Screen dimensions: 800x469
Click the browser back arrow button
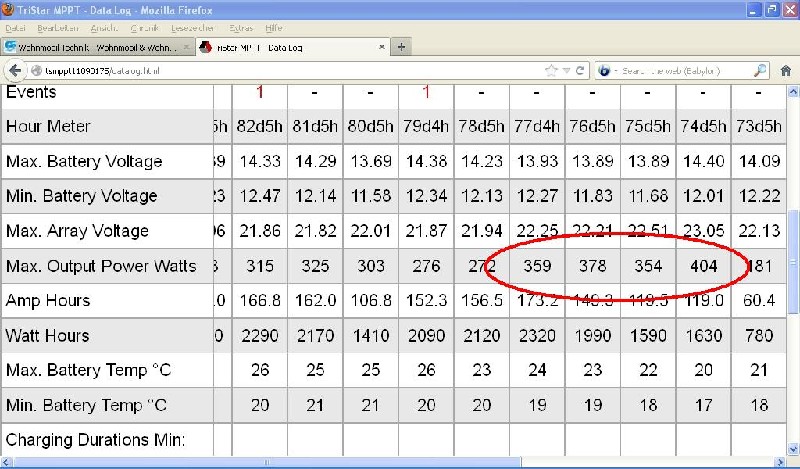(x=15, y=71)
